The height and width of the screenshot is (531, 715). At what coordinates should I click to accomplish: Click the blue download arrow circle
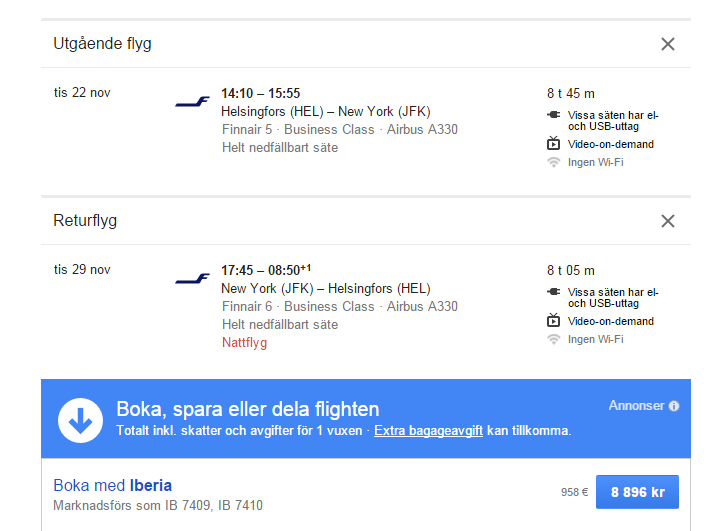[81, 419]
